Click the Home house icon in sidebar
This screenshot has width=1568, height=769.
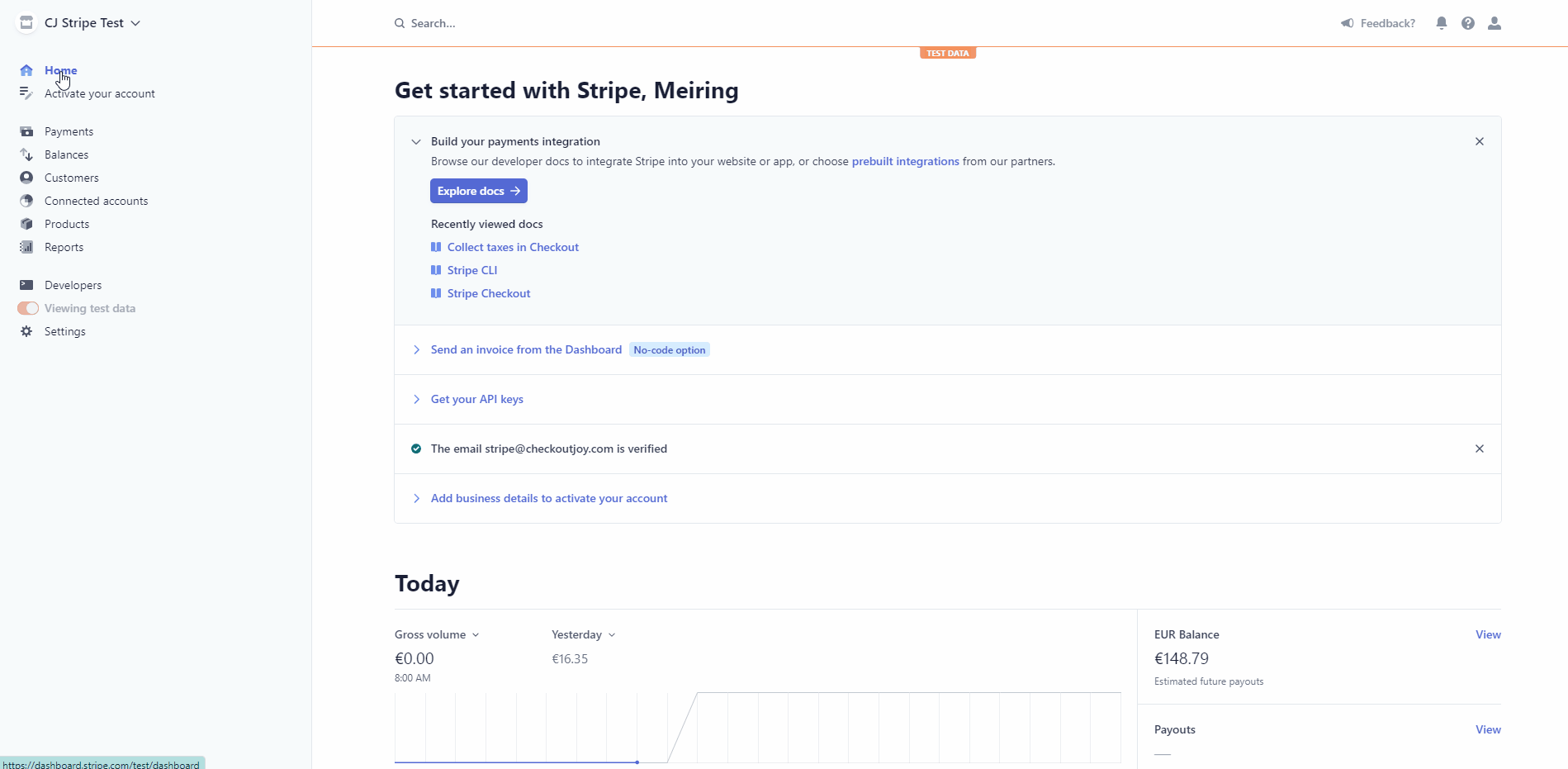point(26,70)
